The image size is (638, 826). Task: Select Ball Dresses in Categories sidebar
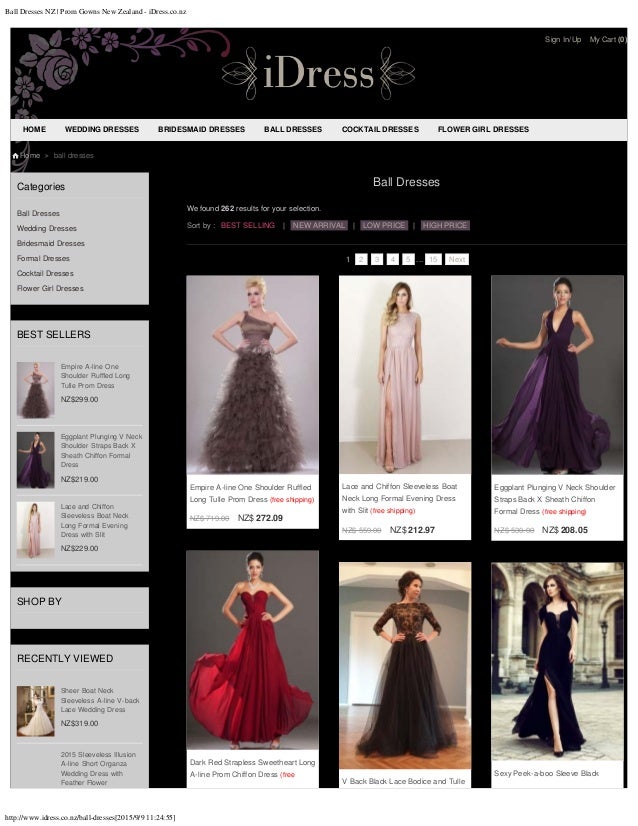[x=38, y=213]
